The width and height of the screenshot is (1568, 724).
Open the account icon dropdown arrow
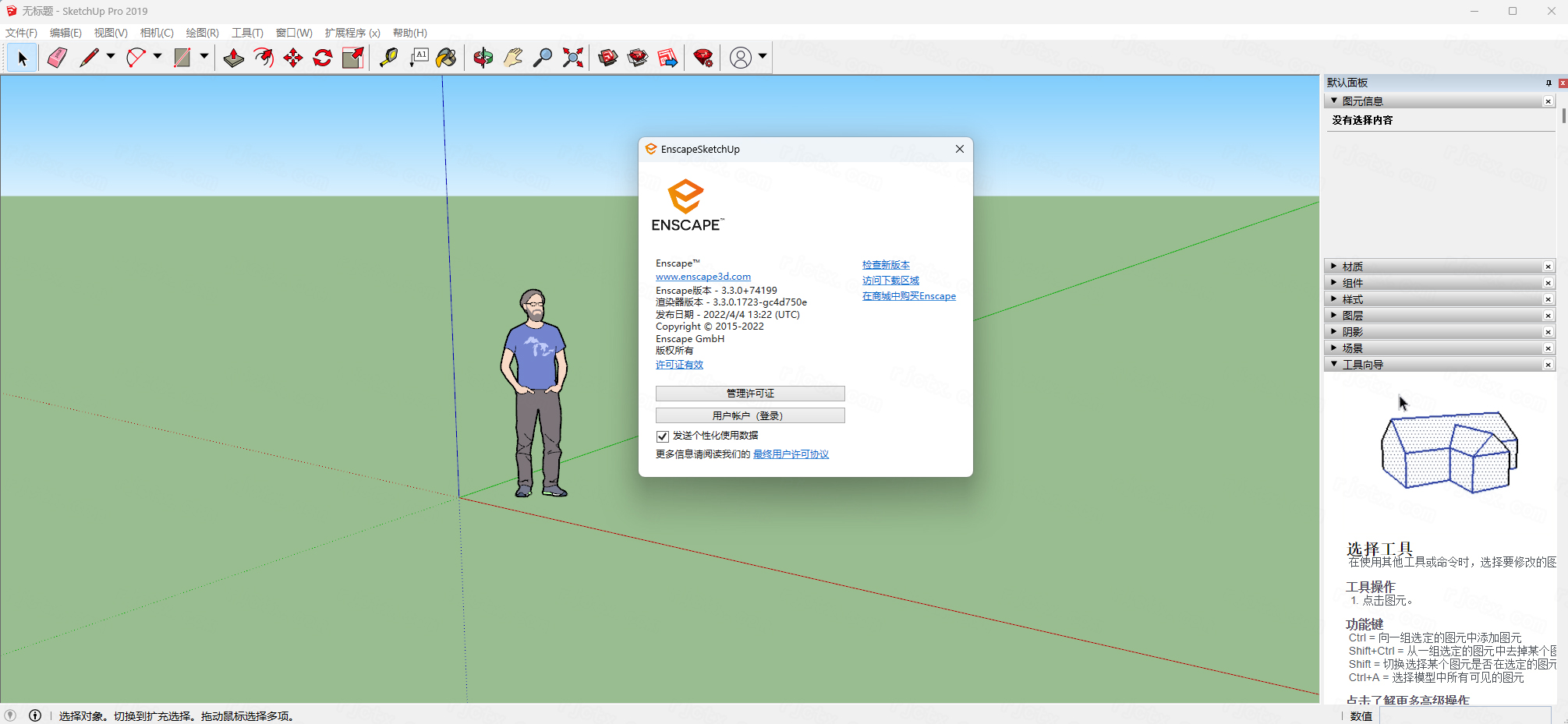(x=763, y=56)
